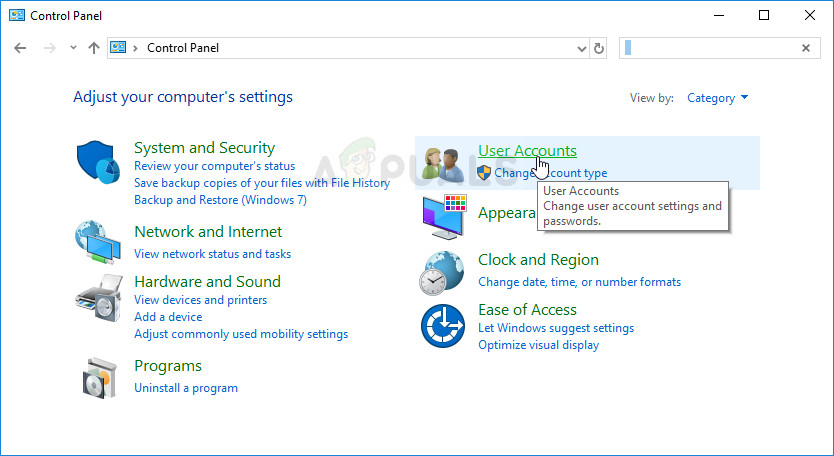Click Let Windows suggest settings
This screenshot has width=834, height=456.
point(556,328)
